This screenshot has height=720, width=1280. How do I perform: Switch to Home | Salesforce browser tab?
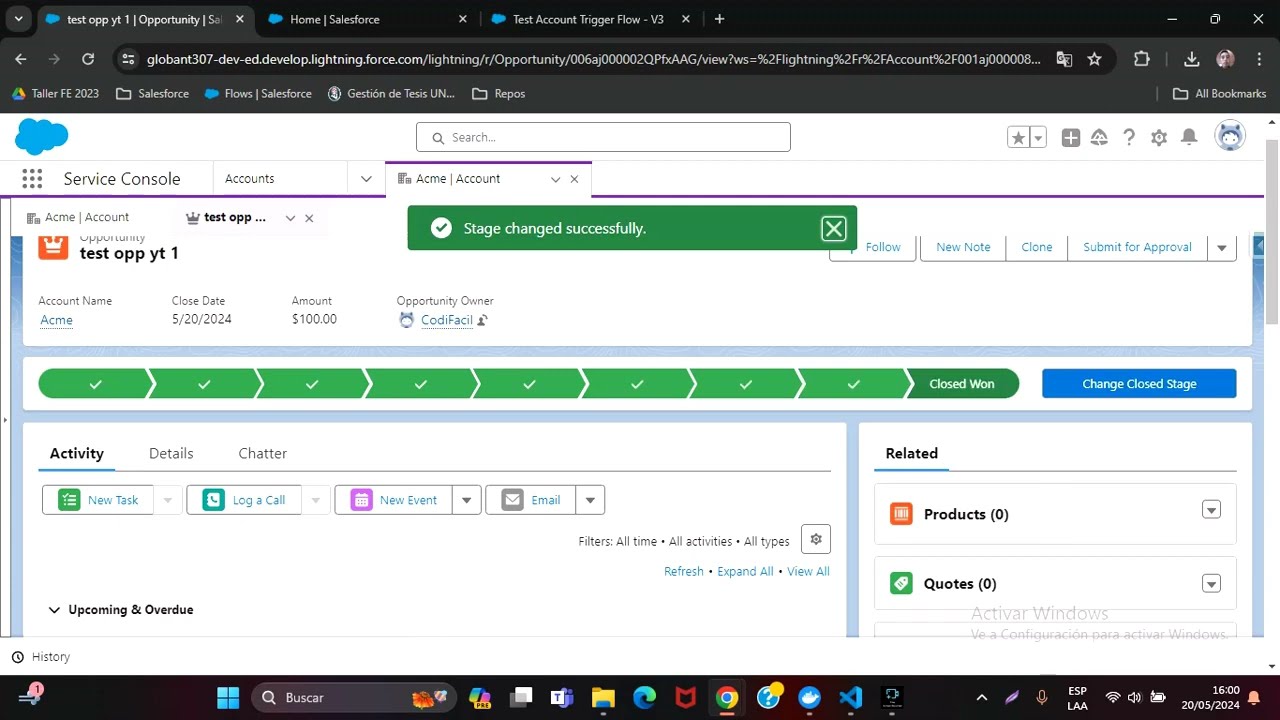367,19
